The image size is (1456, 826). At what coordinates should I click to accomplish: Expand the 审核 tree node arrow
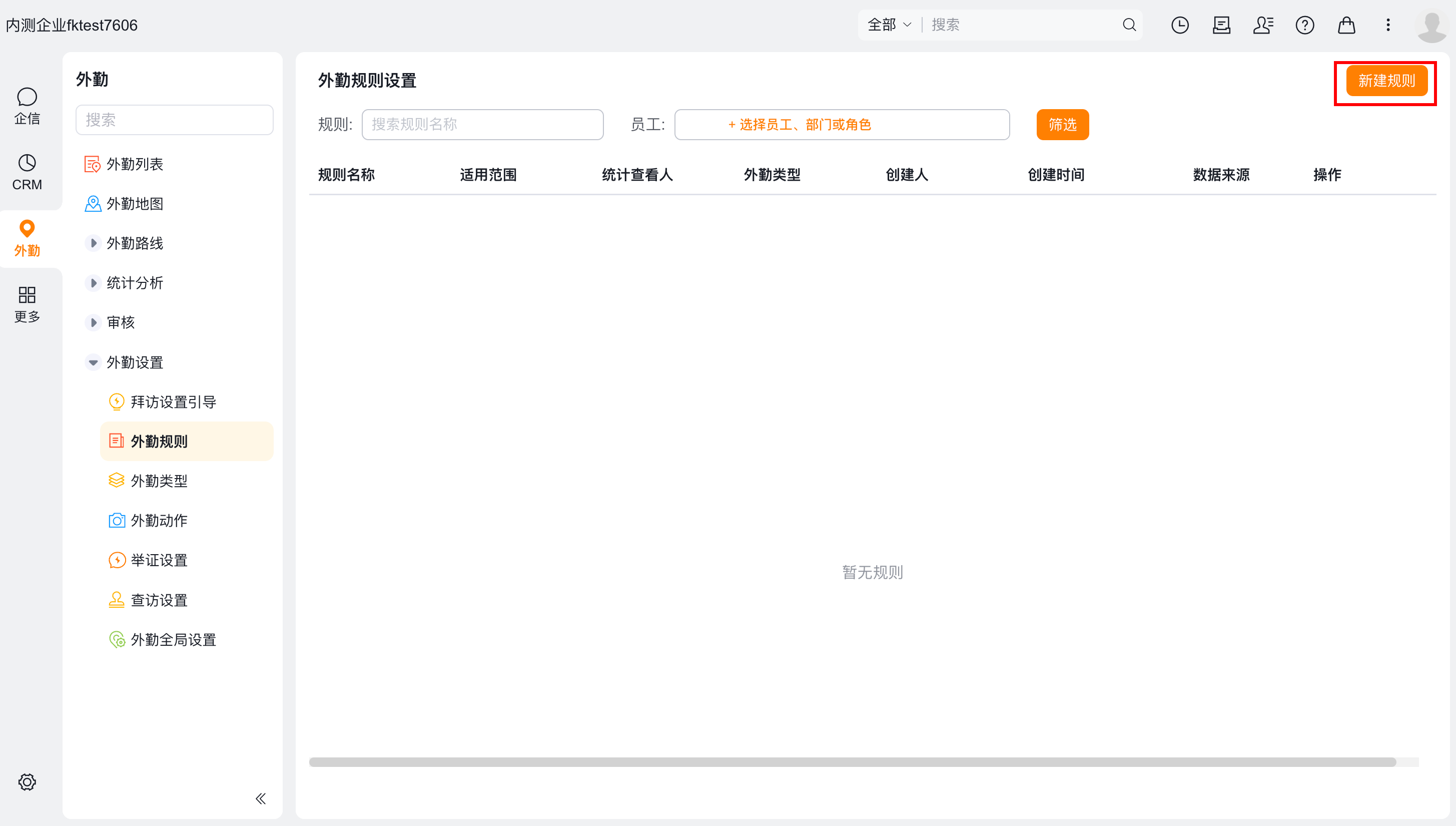93,322
